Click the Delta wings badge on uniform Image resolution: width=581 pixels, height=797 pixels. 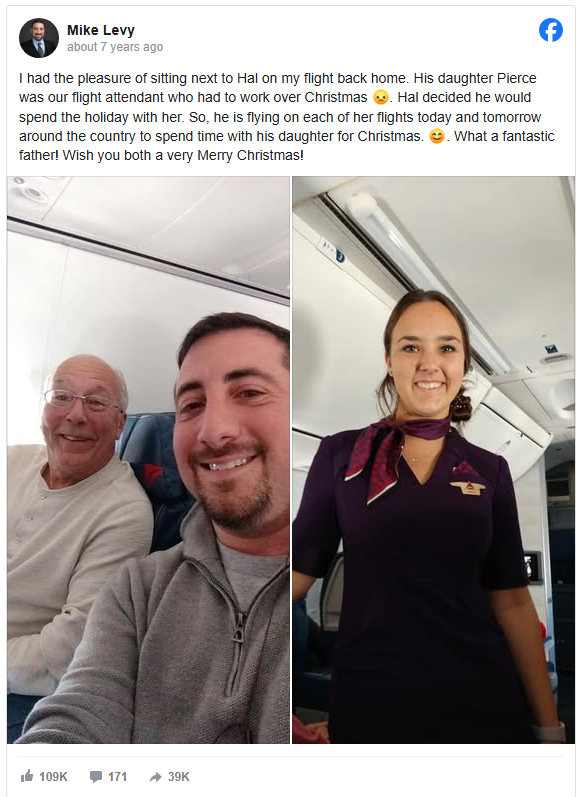click(x=468, y=487)
